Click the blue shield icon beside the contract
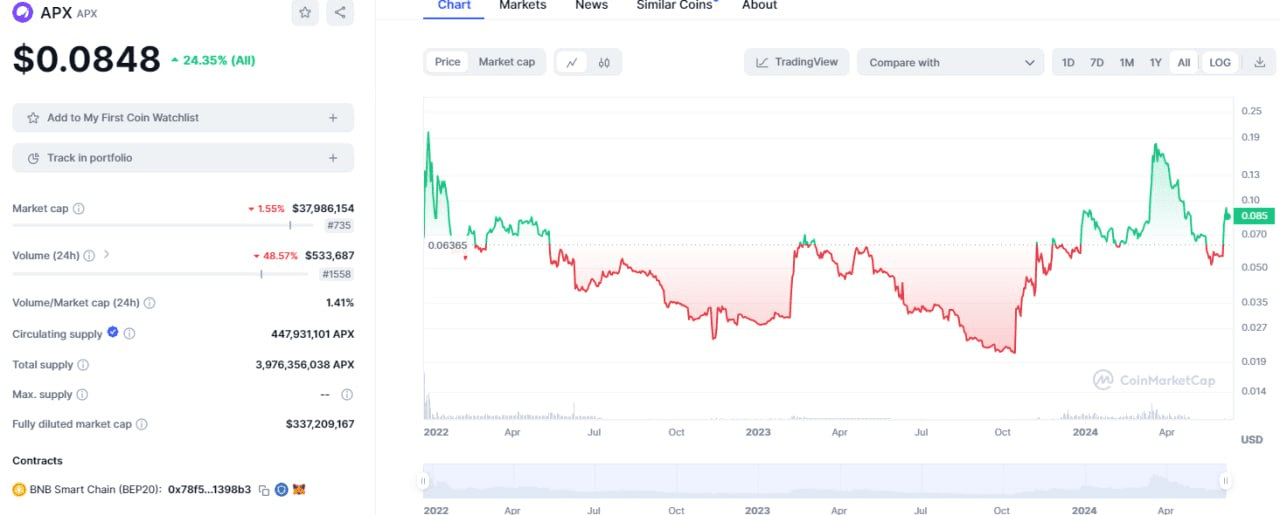Viewport: 1280px width, 515px height. click(x=281, y=490)
